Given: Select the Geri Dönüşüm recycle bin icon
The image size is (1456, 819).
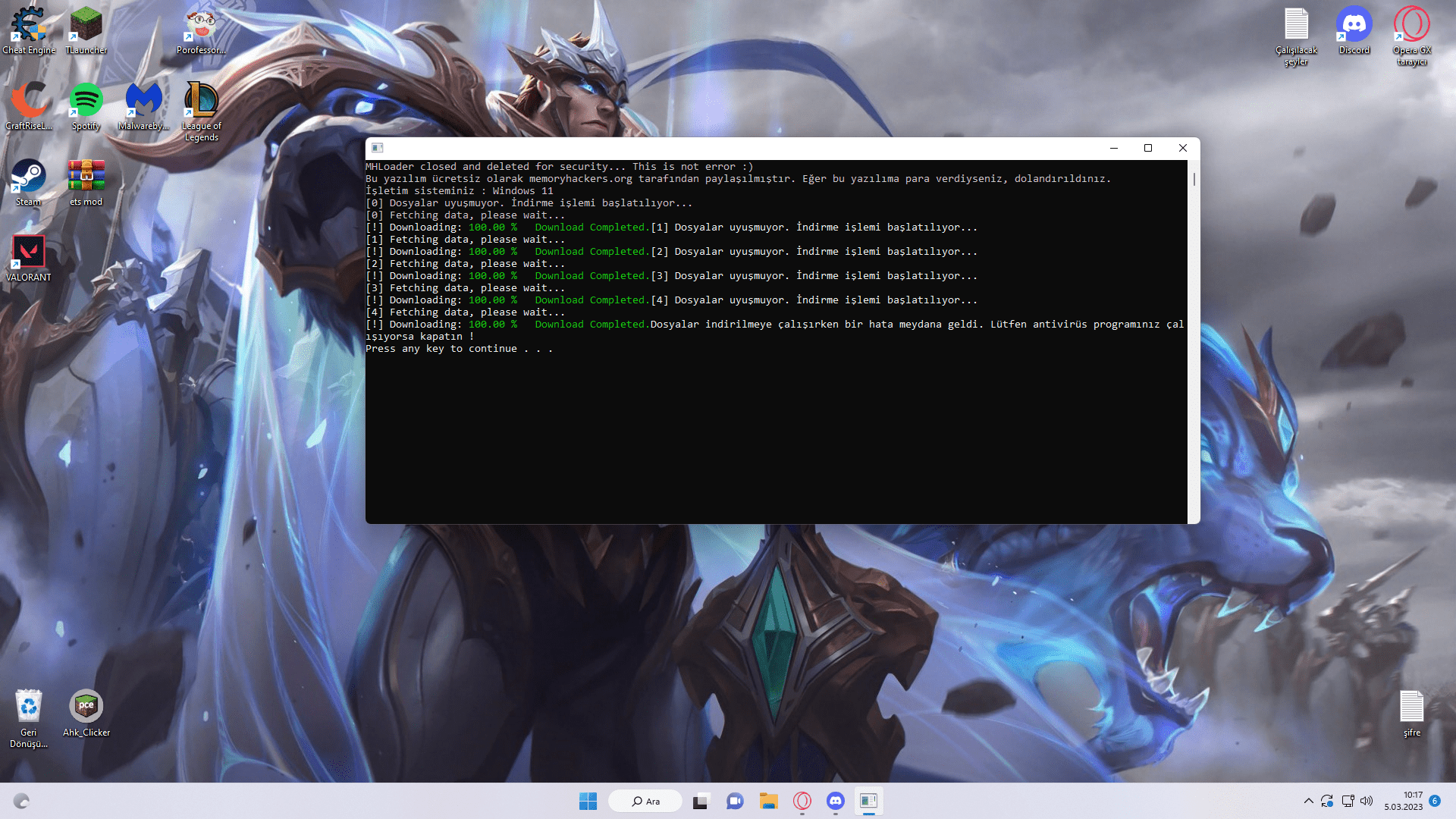Looking at the screenshot, I should click(x=29, y=718).
